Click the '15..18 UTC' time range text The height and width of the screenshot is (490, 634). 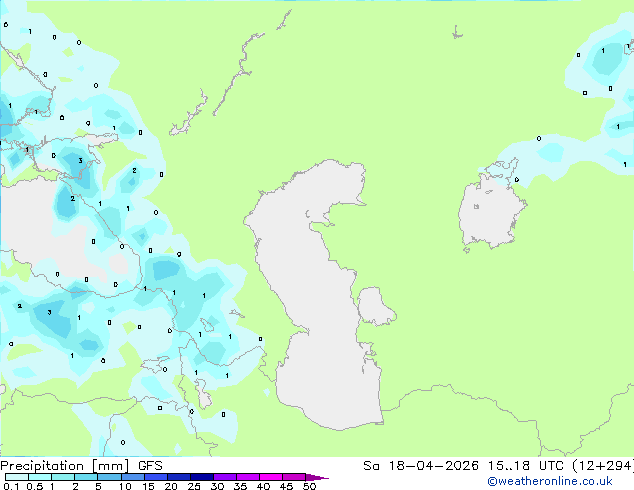525,466
